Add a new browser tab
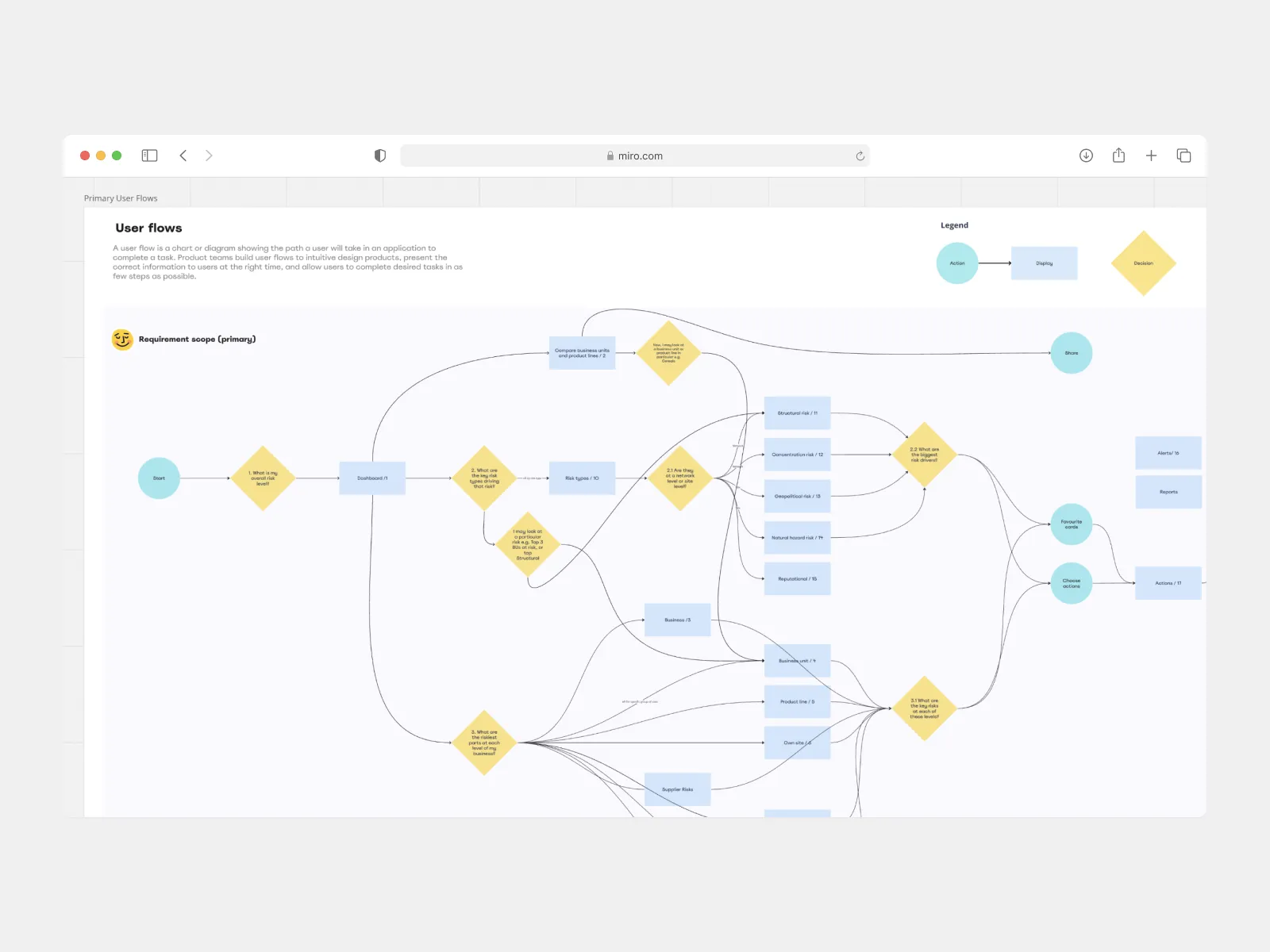 point(1151,155)
